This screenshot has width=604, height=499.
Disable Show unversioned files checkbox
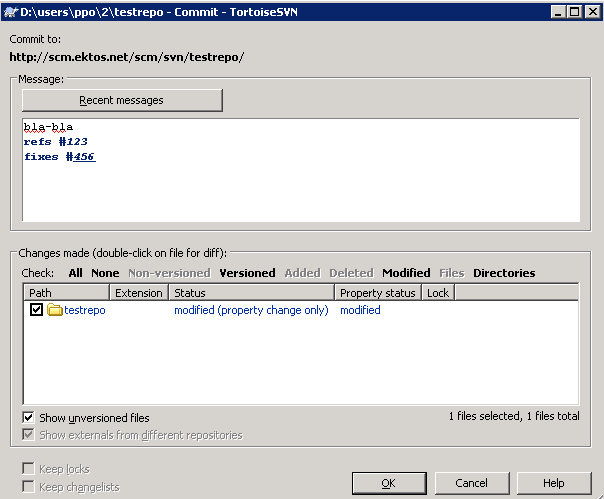point(29,417)
